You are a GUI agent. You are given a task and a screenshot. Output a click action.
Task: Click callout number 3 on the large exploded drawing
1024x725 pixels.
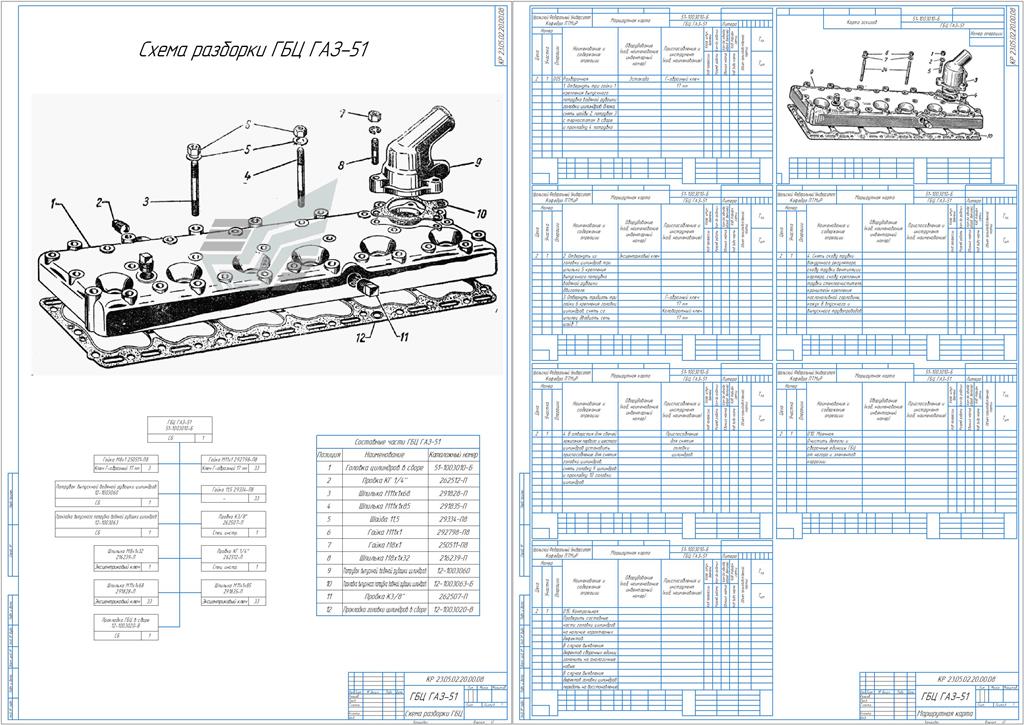pos(146,202)
